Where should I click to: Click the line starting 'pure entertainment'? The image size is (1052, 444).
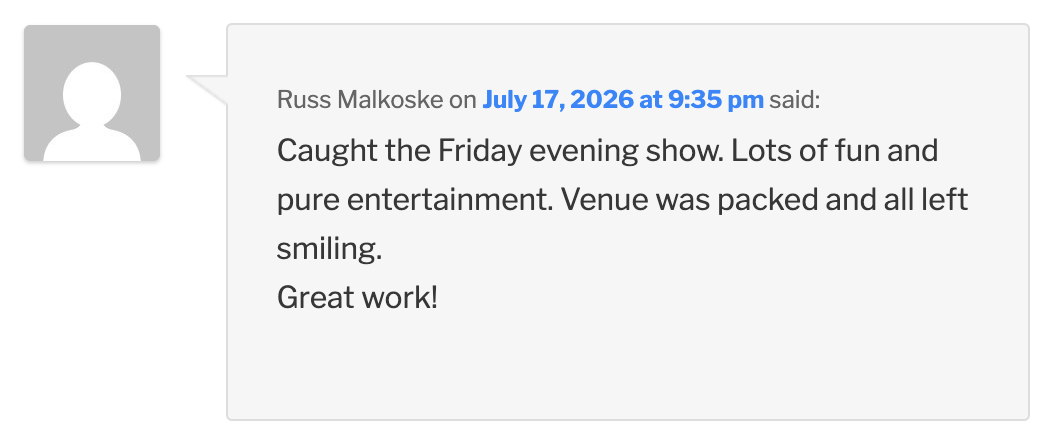coord(622,200)
